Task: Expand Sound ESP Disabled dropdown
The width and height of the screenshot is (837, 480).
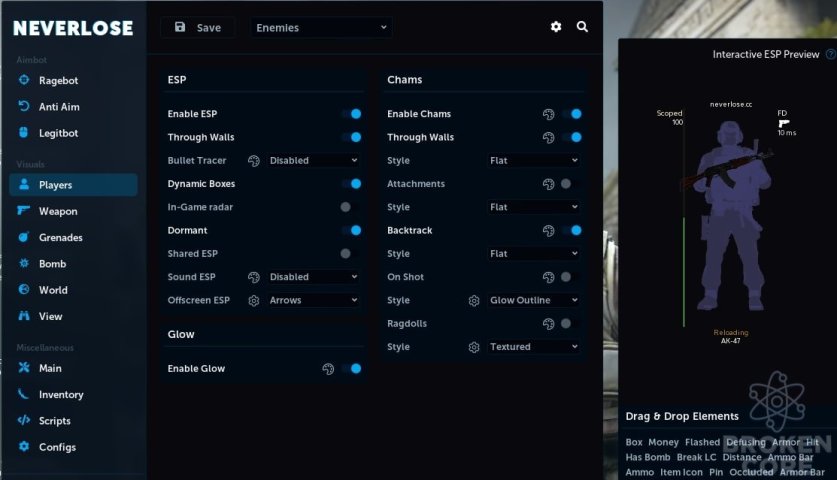Action: (x=313, y=277)
